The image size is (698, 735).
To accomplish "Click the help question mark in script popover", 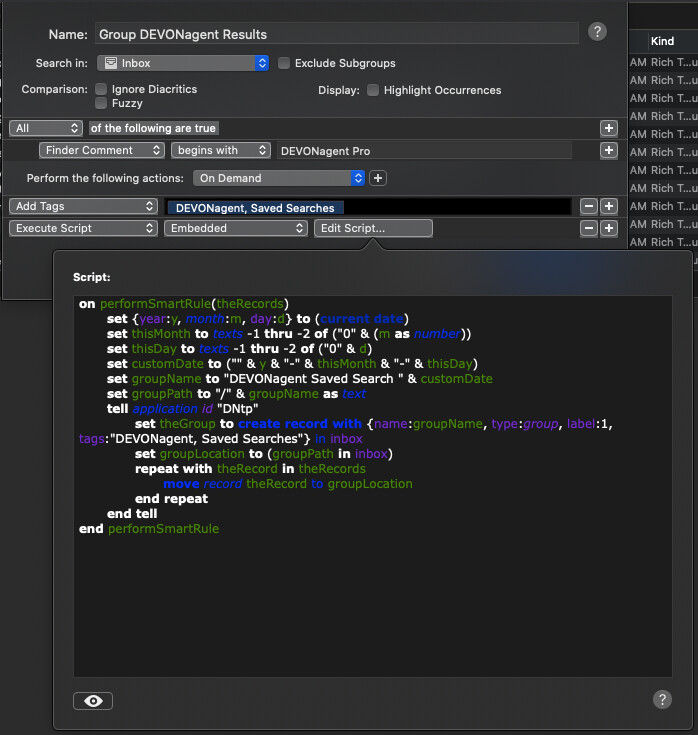I will [x=662, y=700].
